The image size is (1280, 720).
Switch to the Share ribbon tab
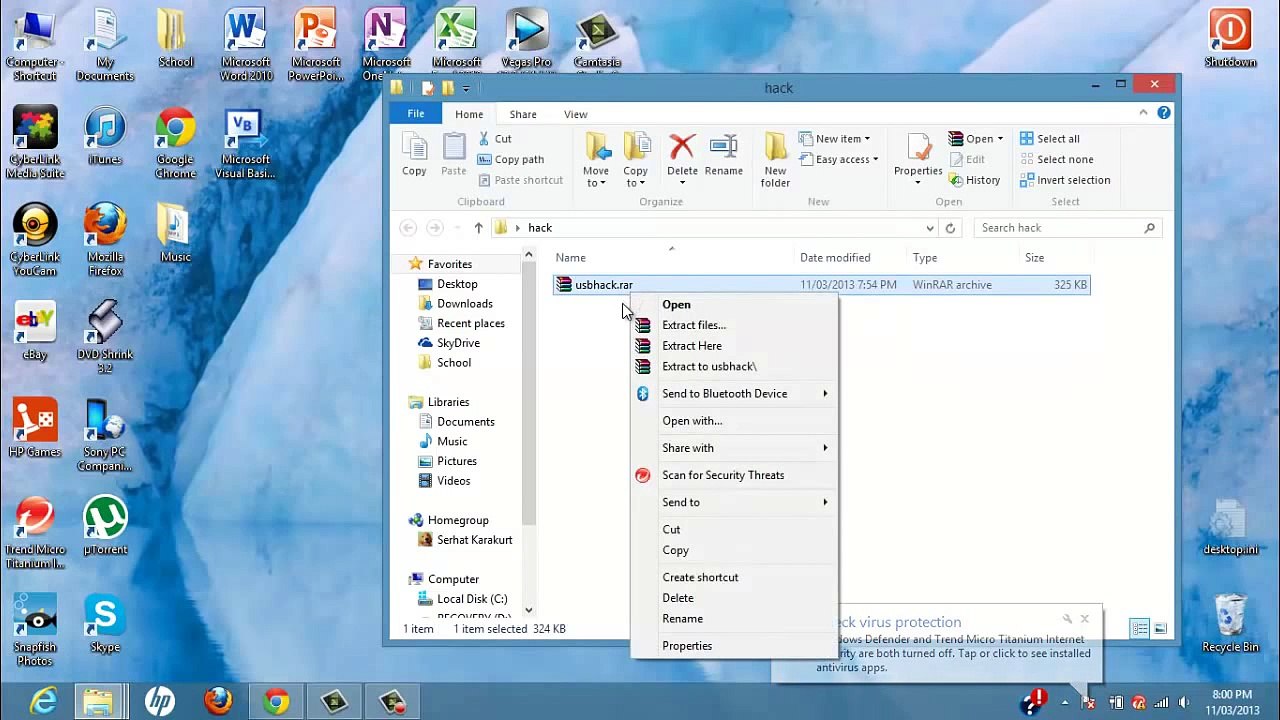point(523,114)
